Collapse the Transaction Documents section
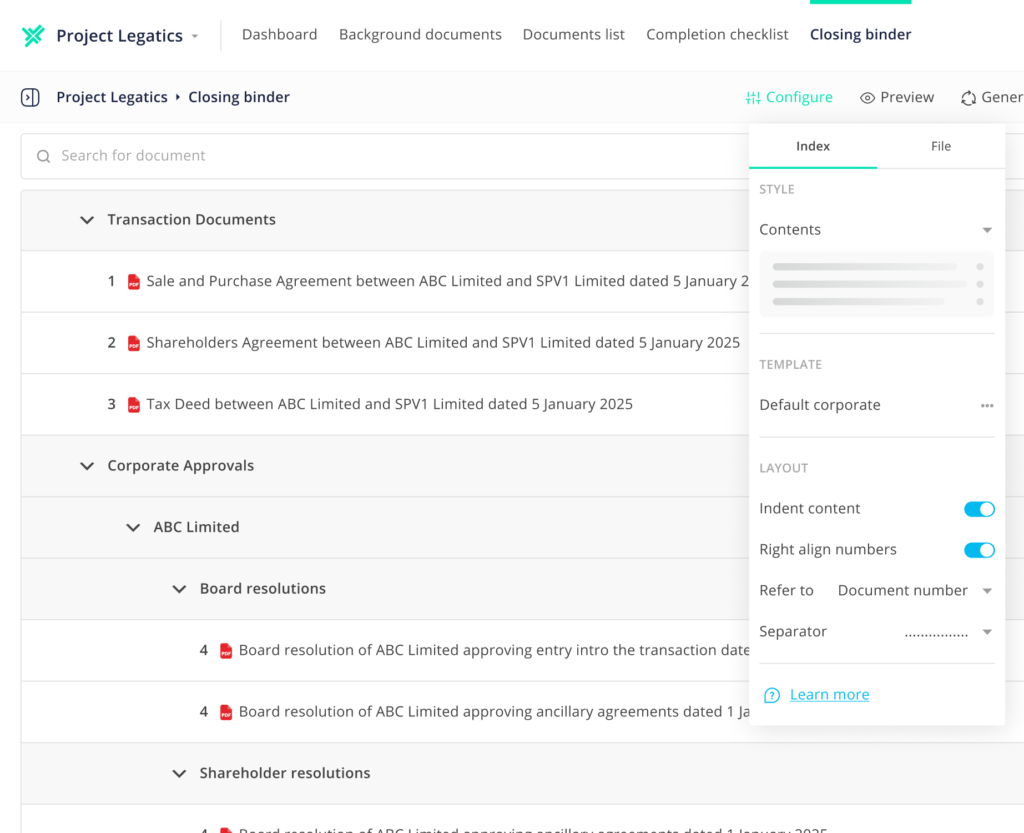 tap(87, 220)
